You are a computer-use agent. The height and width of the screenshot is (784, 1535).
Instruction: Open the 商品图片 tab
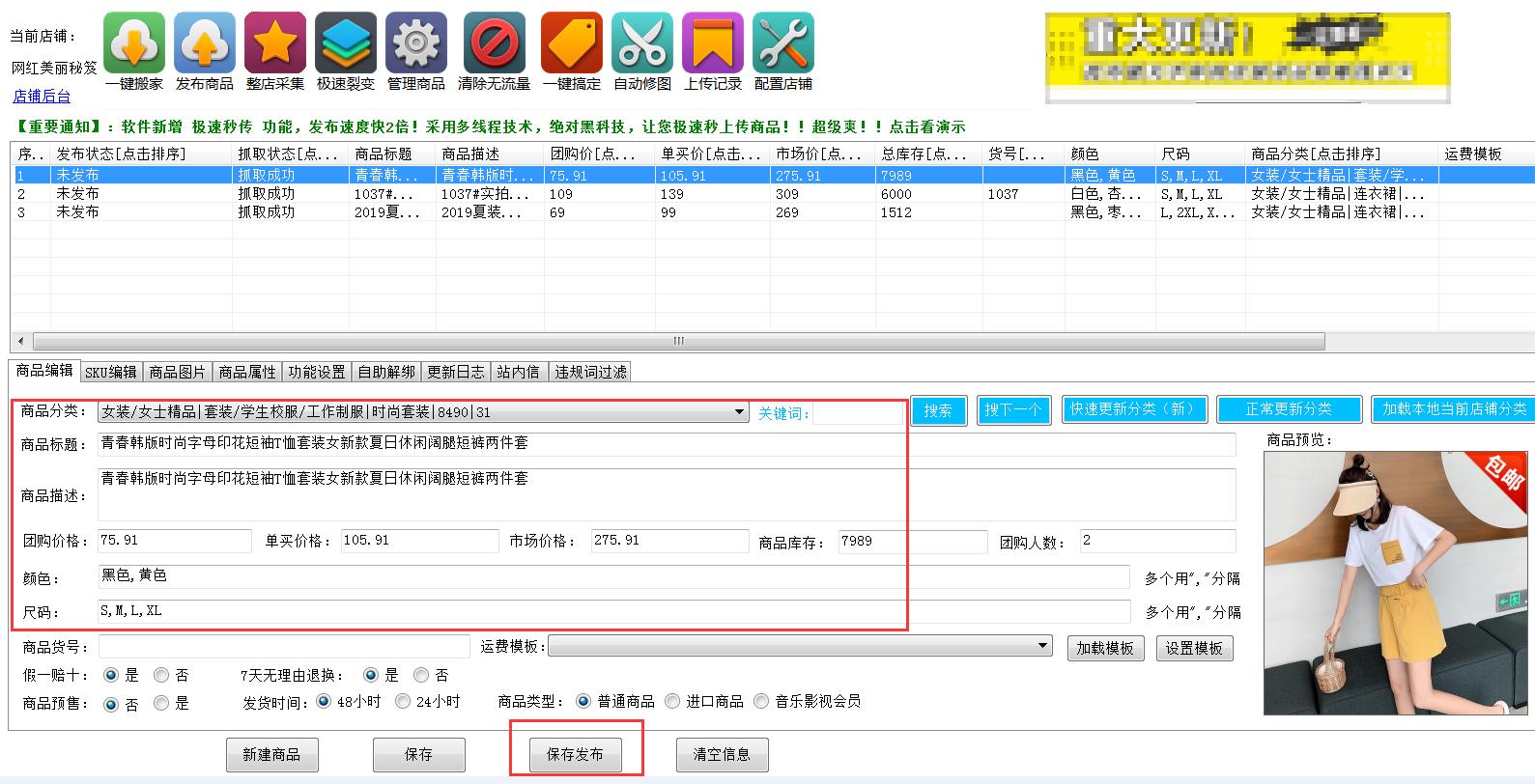point(178,372)
